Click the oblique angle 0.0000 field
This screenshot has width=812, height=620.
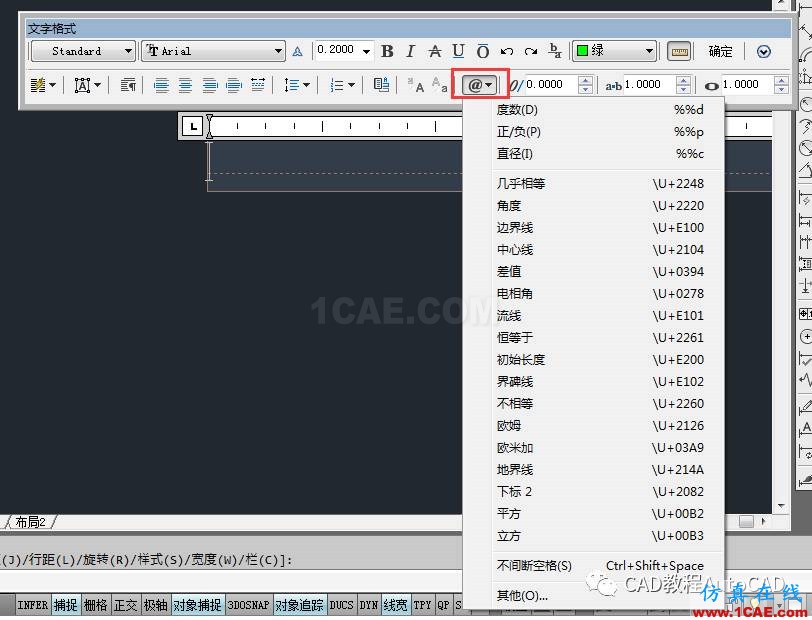tap(551, 84)
